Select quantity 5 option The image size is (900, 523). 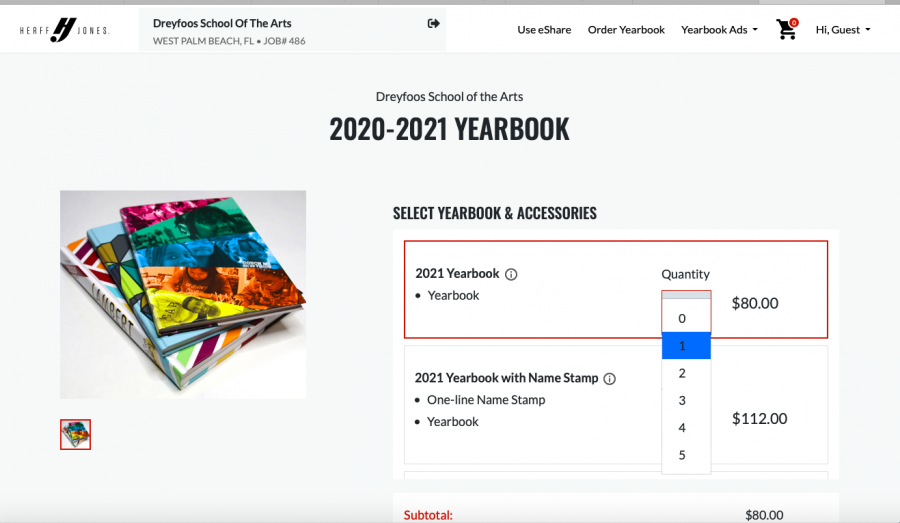[686, 455]
